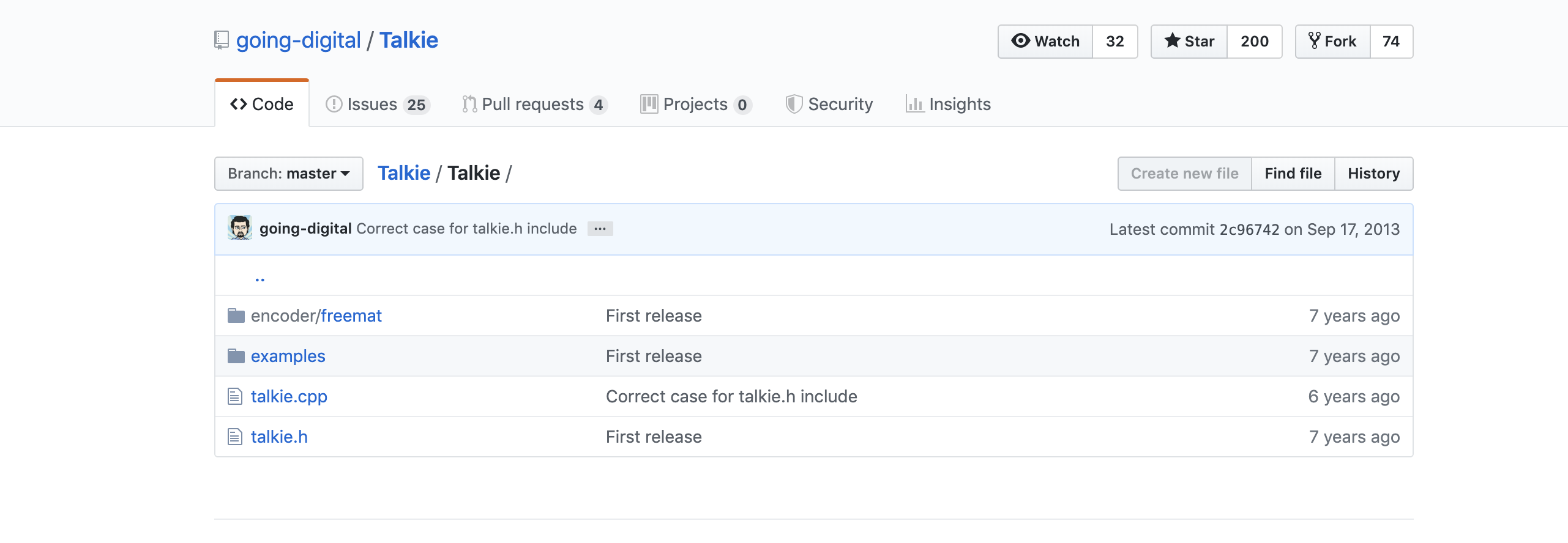1568x543 pixels.
Task: Click First release message for talkie.h
Action: point(654,437)
